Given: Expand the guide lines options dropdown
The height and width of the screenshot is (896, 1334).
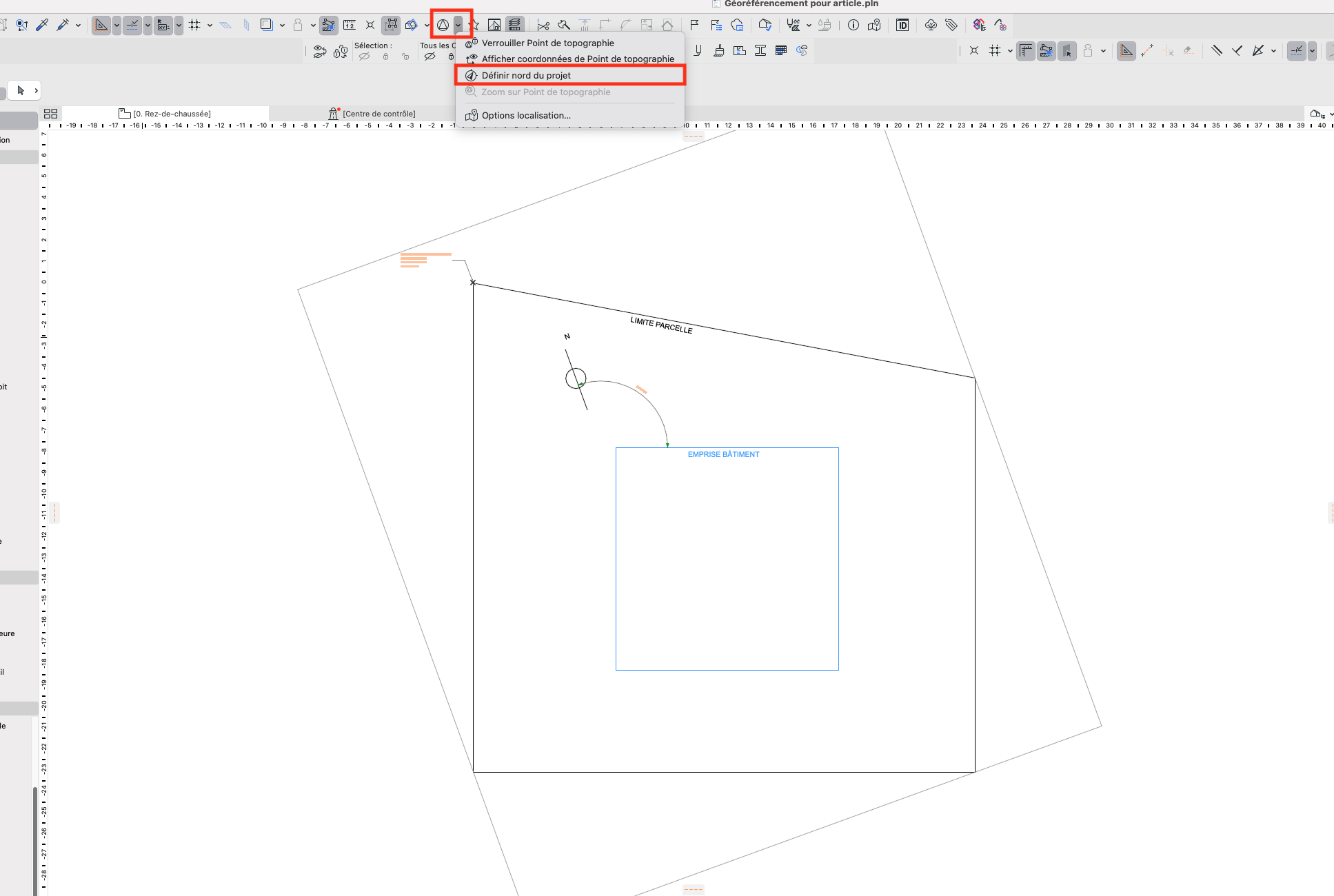Looking at the screenshot, I should [x=117, y=26].
